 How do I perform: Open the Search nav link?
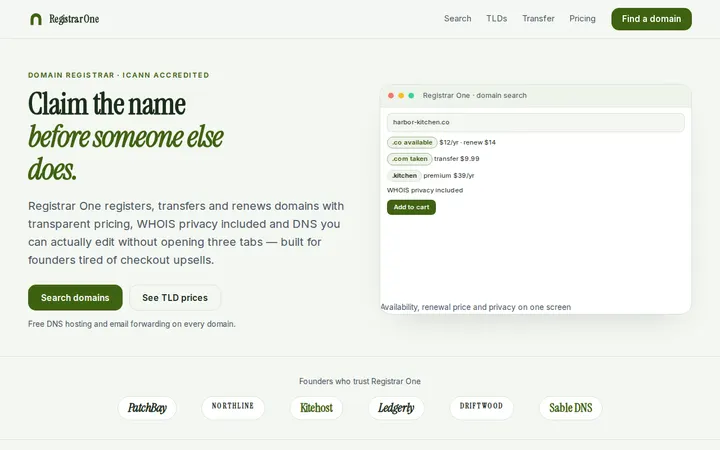click(x=457, y=19)
